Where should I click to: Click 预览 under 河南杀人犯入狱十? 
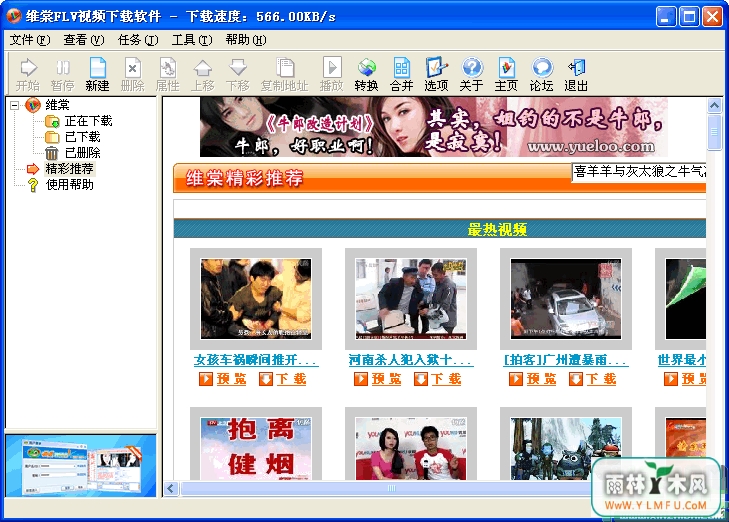click(x=378, y=379)
